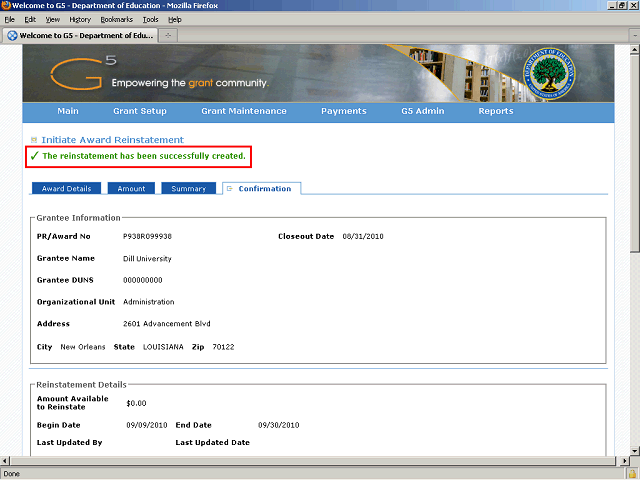
Task: Click vertical scrollbar down arrow
Action: coord(635,451)
